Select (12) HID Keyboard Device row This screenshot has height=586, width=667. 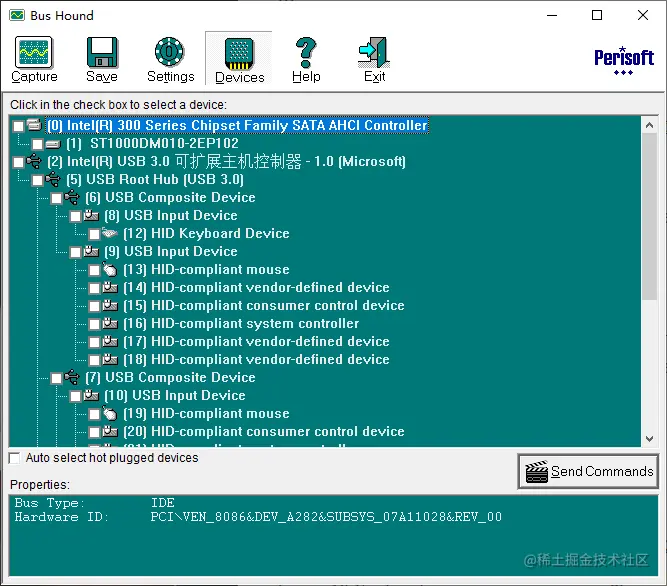coord(206,233)
